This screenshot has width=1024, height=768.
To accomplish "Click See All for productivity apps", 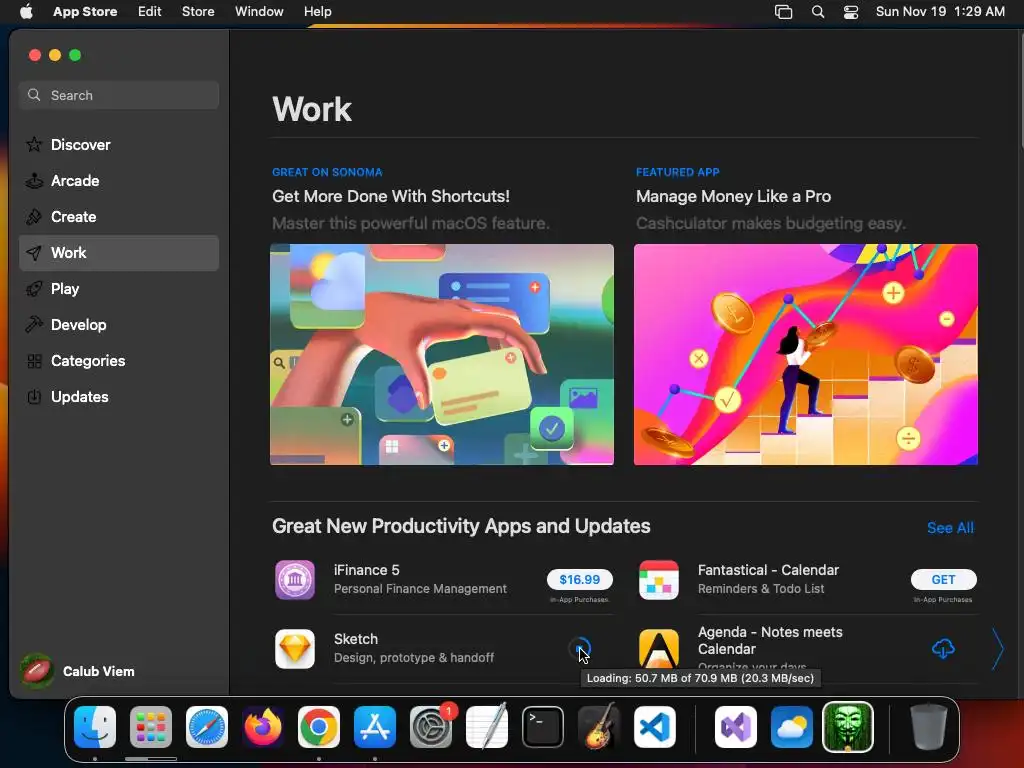I will pyautogui.click(x=950, y=528).
